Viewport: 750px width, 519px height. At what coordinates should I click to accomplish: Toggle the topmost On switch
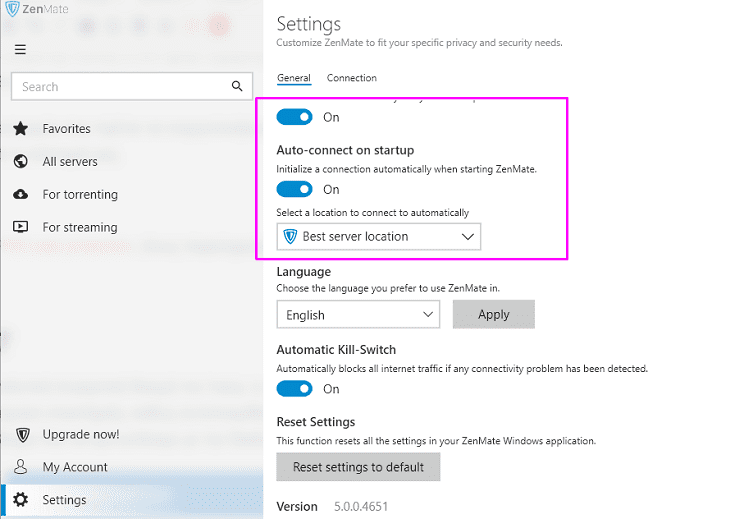click(x=294, y=117)
